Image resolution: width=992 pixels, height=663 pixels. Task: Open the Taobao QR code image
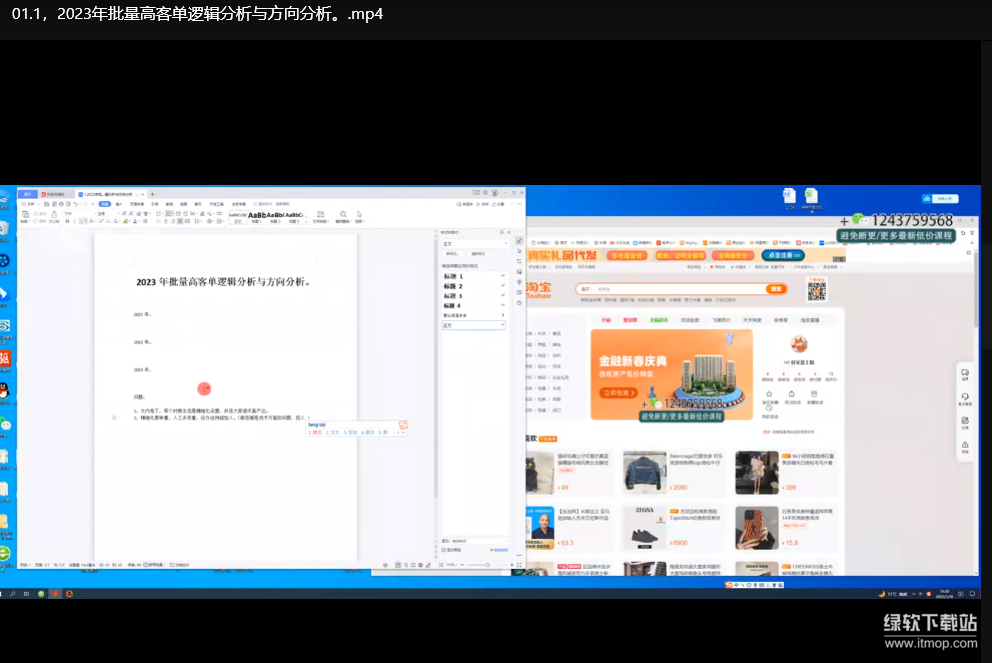(817, 290)
